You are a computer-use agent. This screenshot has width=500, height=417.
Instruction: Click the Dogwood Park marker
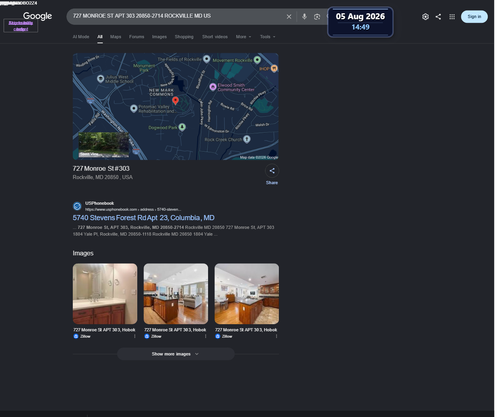(x=182, y=127)
